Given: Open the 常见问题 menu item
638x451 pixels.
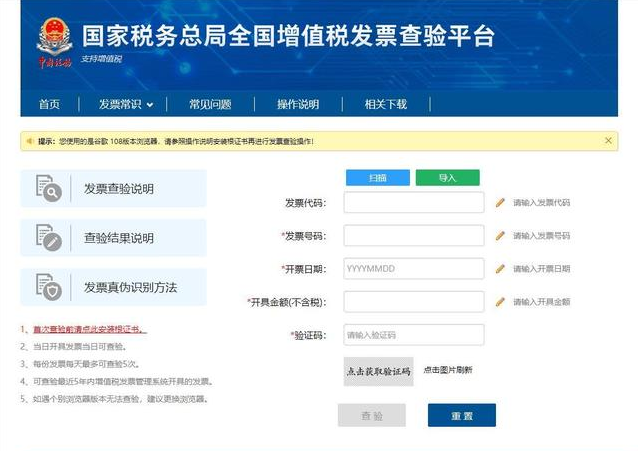Looking at the screenshot, I should click(210, 104).
